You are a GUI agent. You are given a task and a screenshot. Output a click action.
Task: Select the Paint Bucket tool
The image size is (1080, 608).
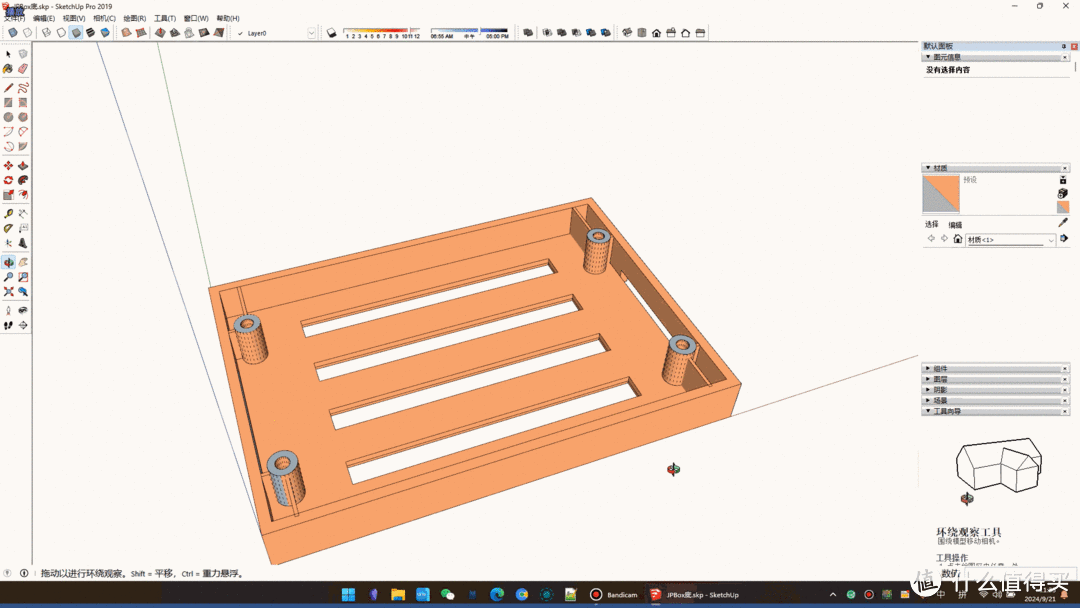[x=8, y=69]
